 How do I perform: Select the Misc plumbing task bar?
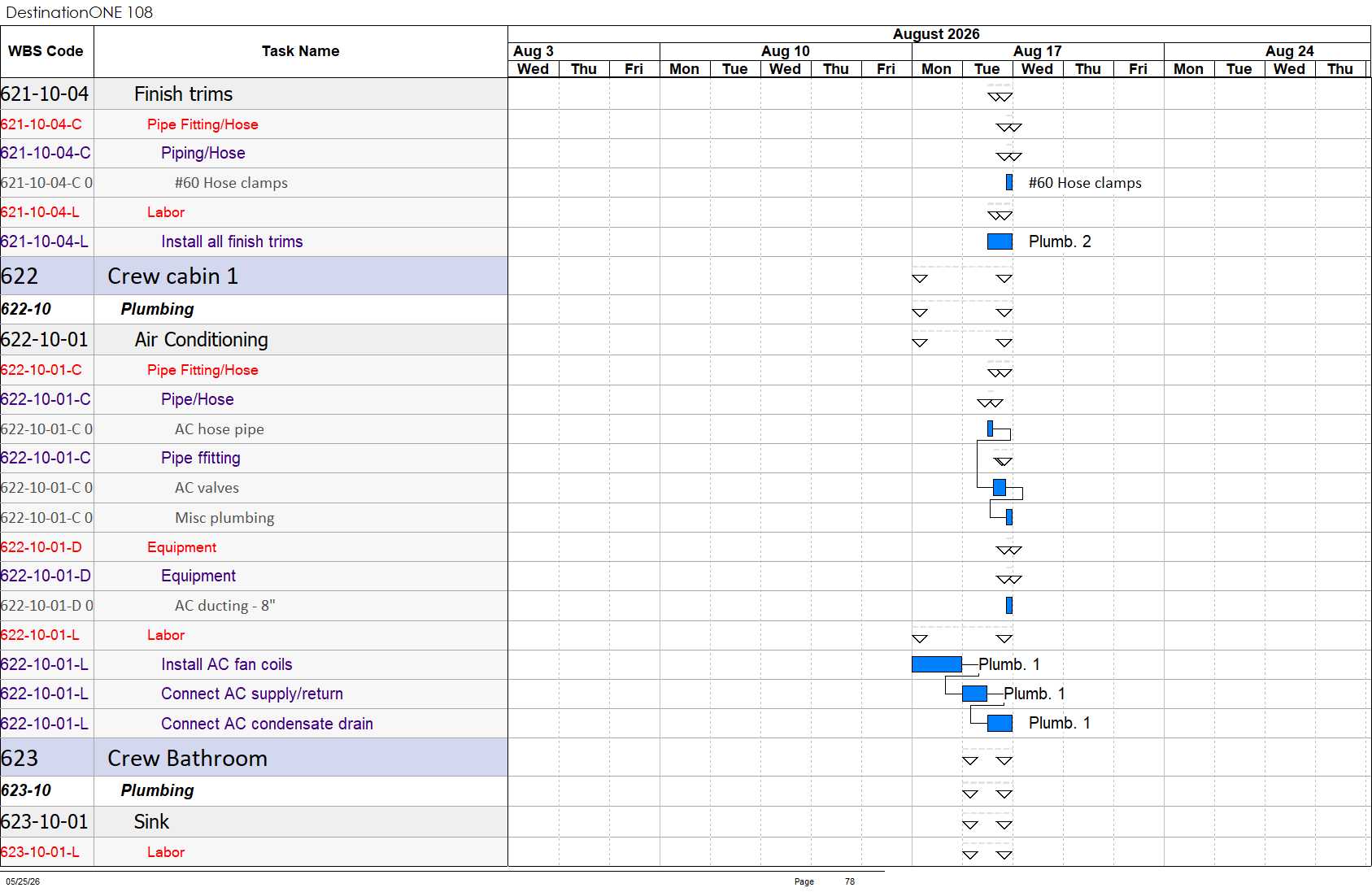coord(1009,516)
